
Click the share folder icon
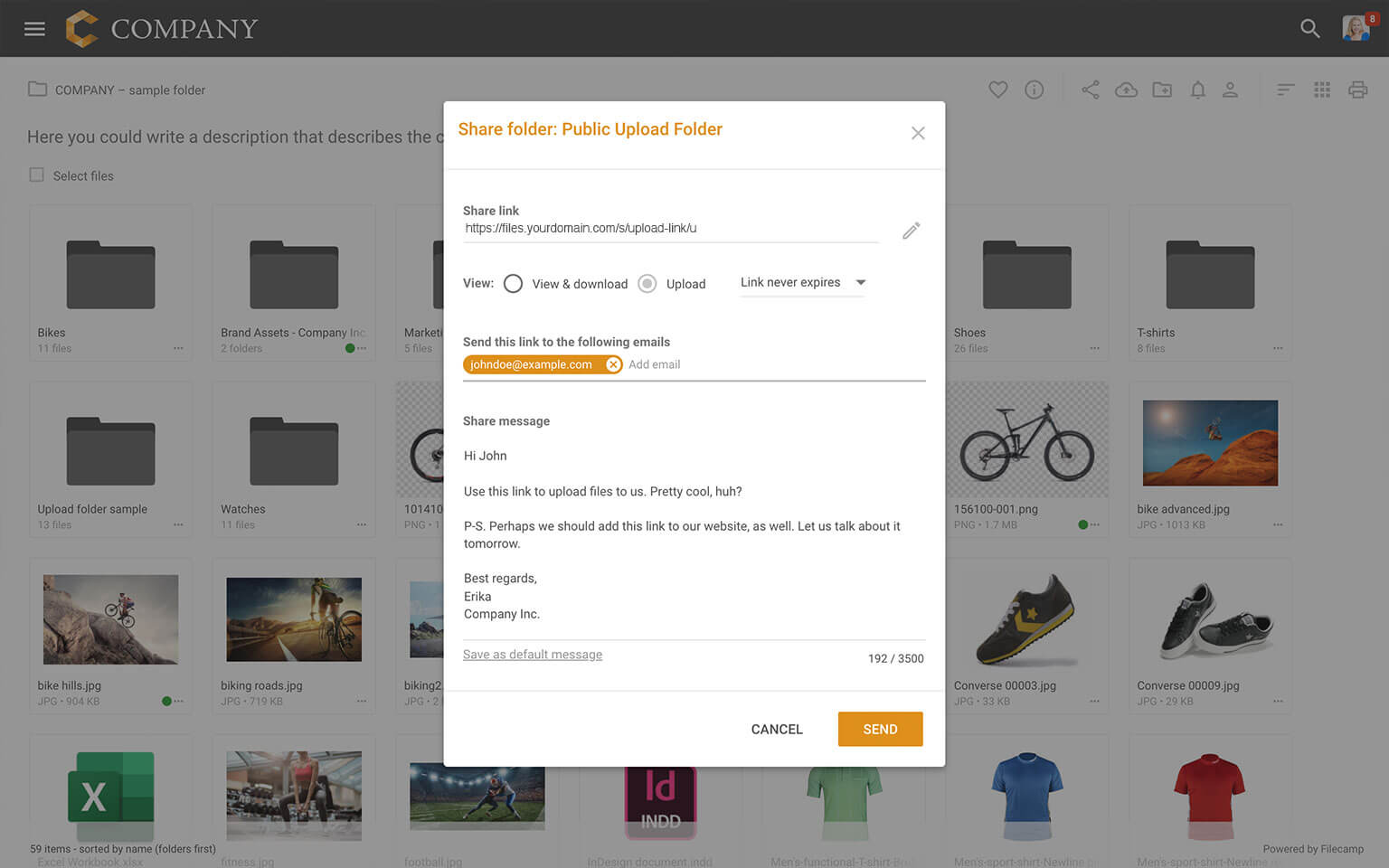1090,90
